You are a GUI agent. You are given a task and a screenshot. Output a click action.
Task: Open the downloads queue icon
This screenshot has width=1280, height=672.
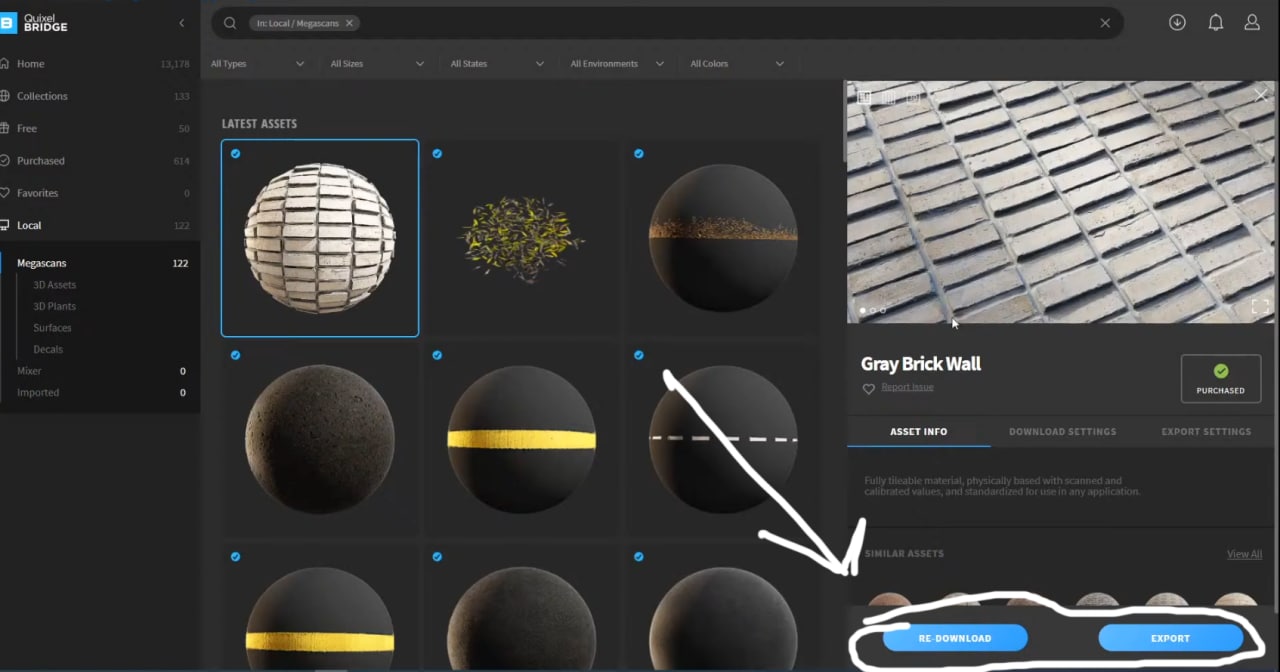pyautogui.click(x=1177, y=22)
